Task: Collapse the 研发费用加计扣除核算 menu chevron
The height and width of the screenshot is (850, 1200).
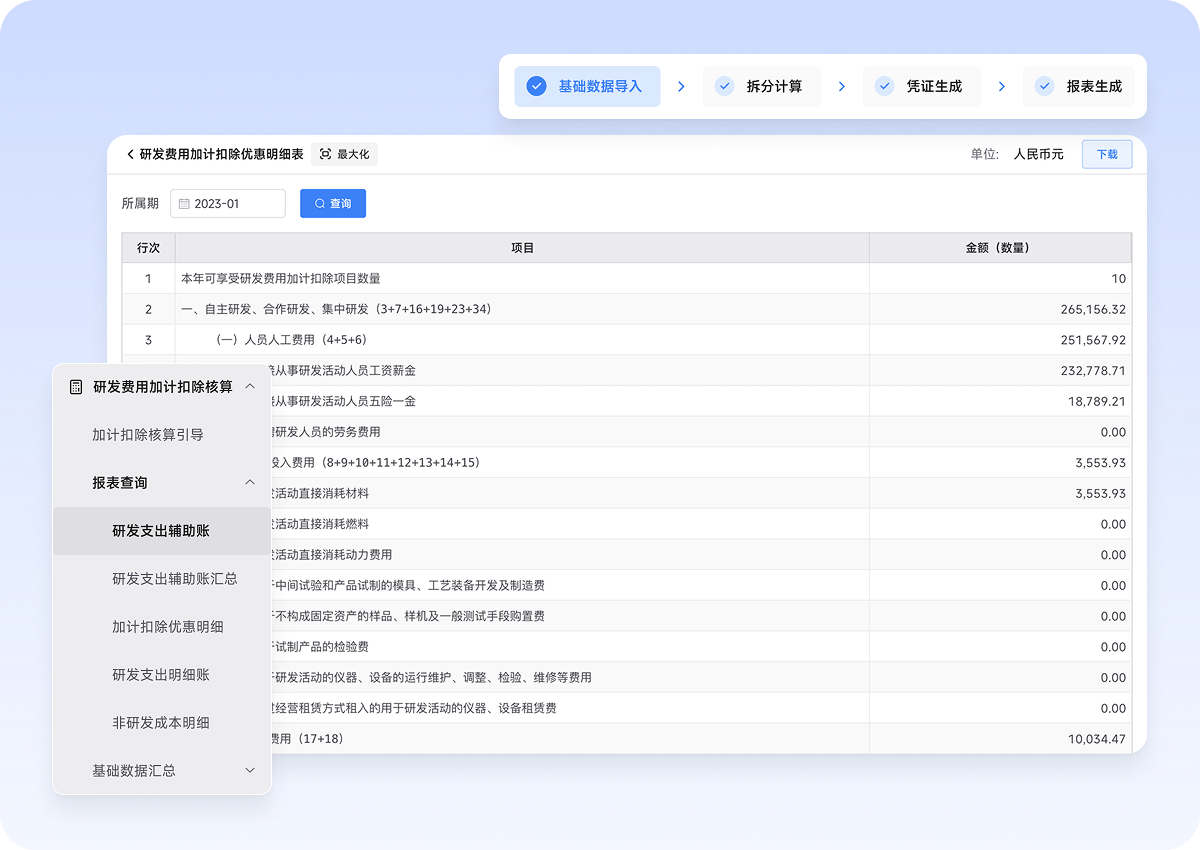Action: click(250, 387)
